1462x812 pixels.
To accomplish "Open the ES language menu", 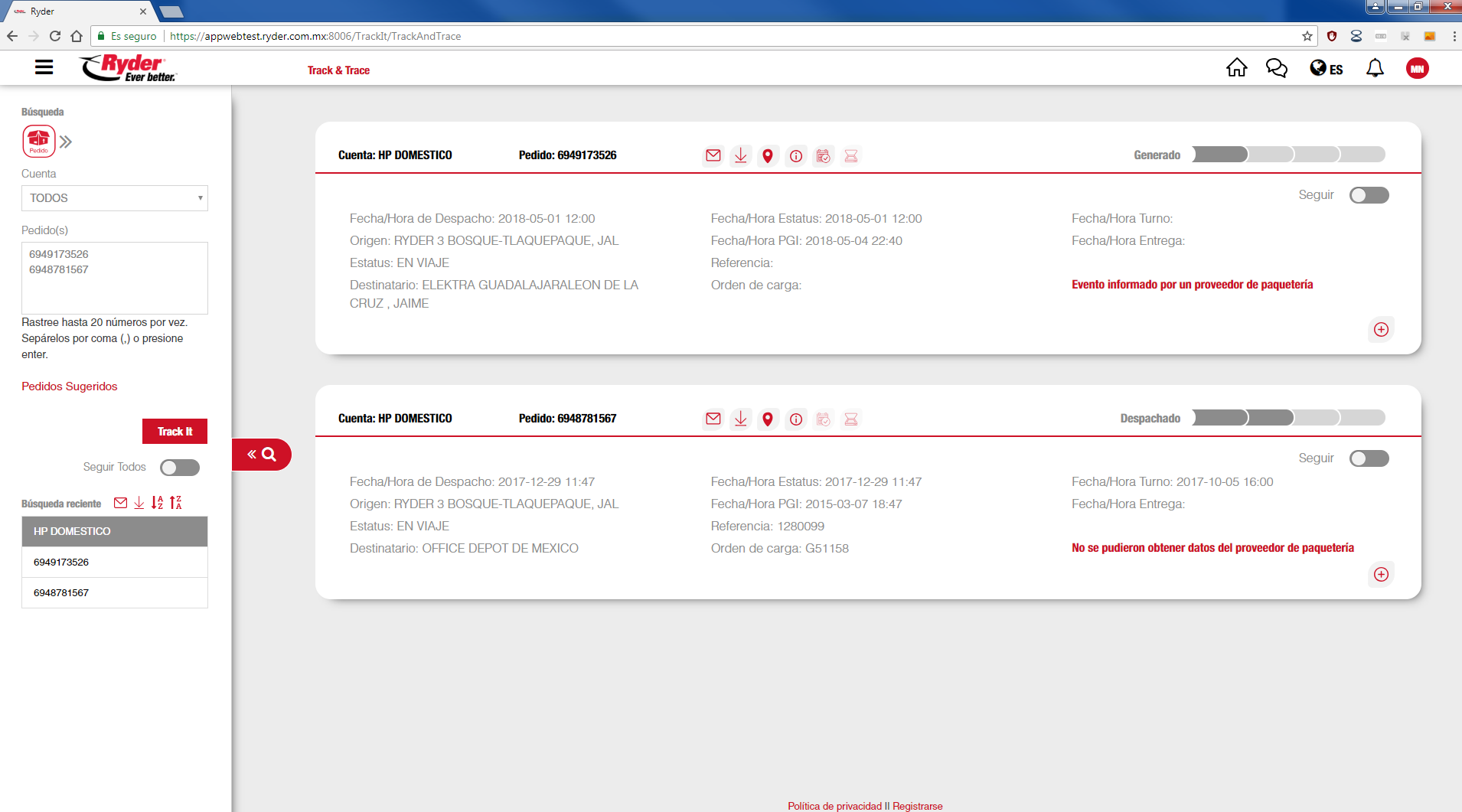I will pyautogui.click(x=1327, y=69).
